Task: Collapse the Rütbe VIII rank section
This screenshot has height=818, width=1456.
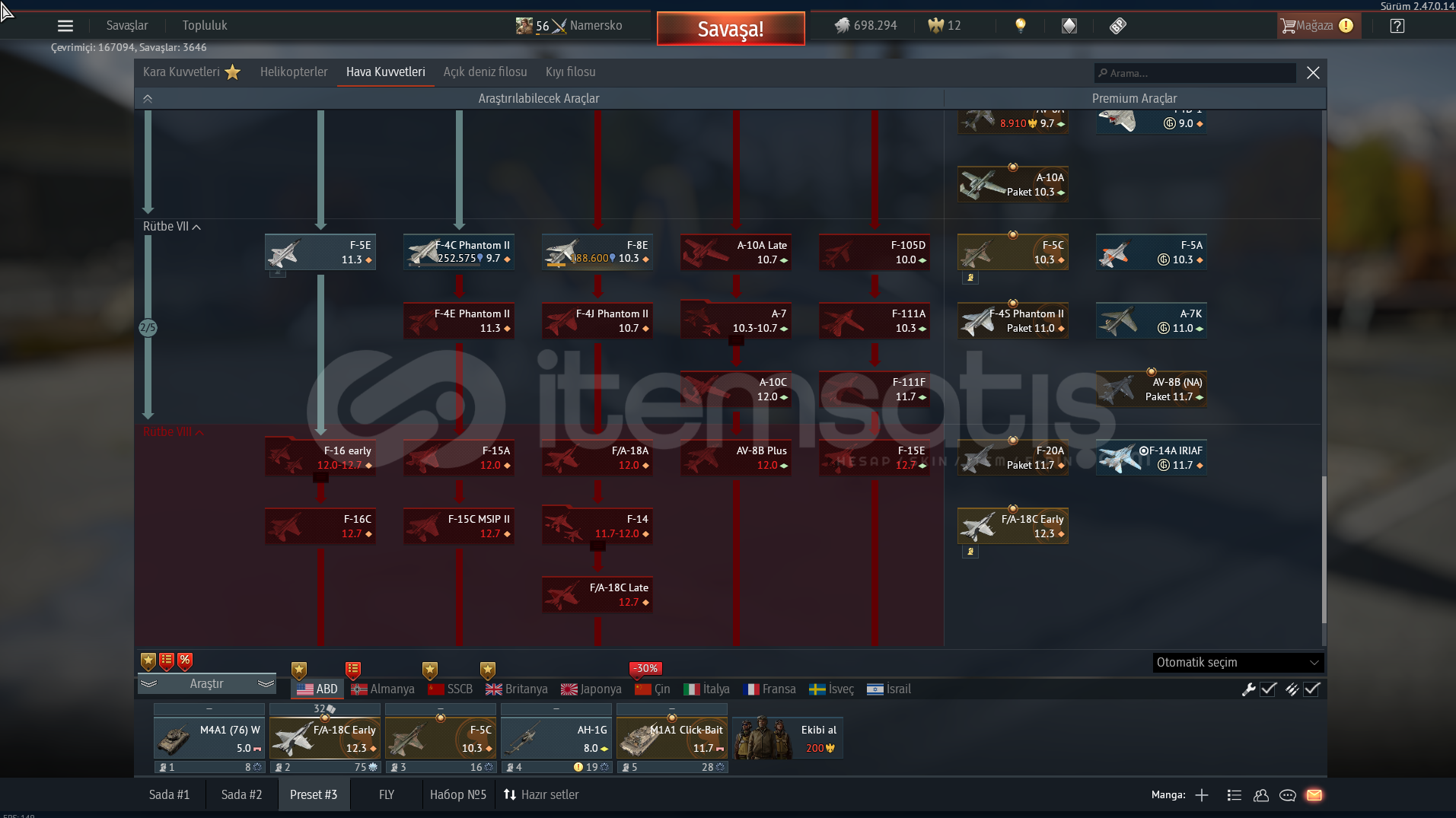Action: coord(174,432)
